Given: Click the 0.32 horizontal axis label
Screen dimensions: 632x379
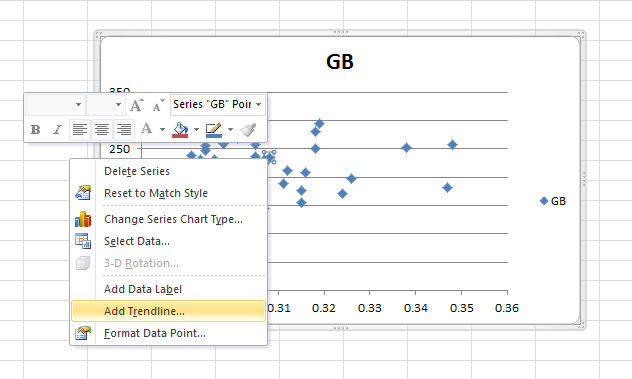Looking at the screenshot, I should click(324, 308).
